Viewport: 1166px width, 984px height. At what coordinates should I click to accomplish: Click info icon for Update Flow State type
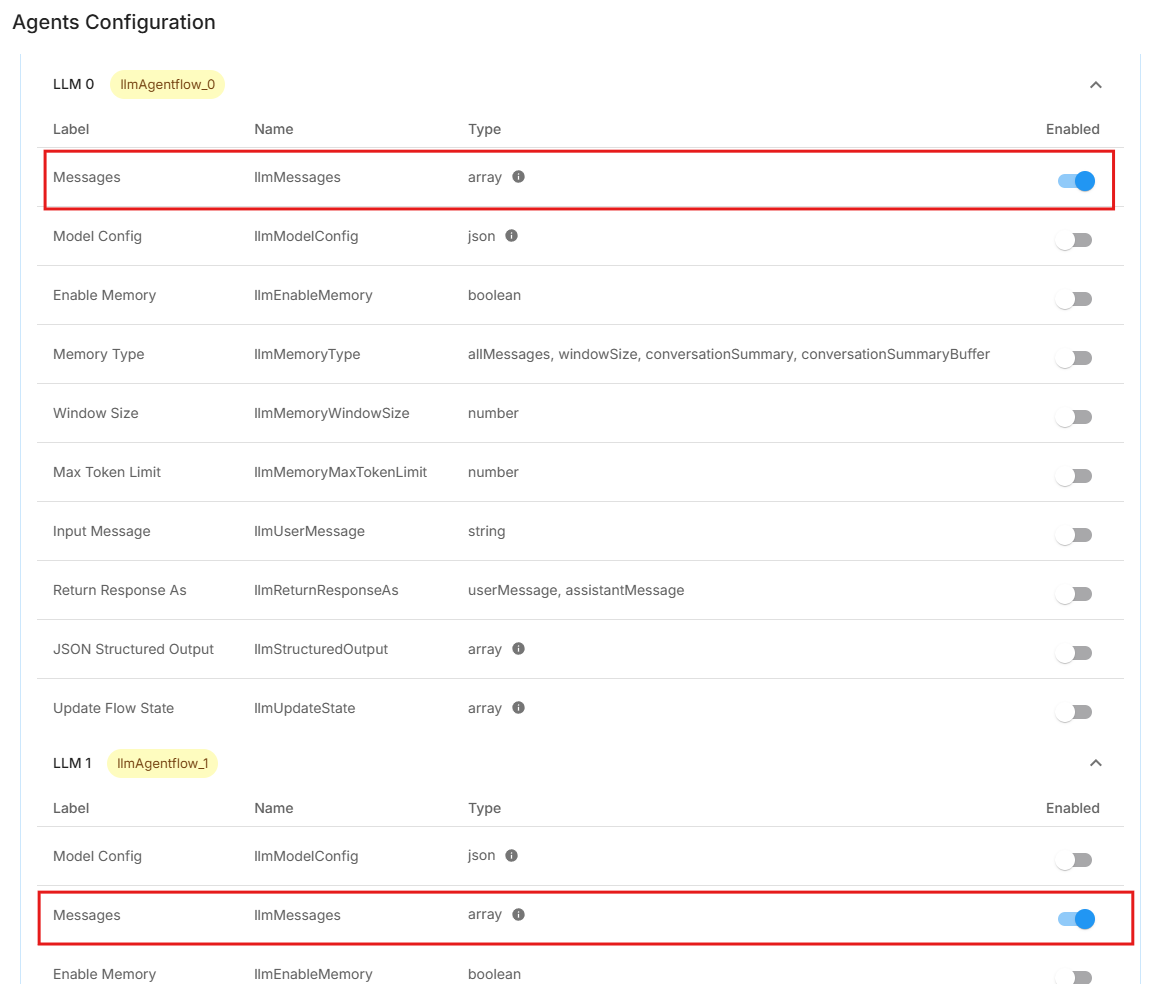coord(518,708)
